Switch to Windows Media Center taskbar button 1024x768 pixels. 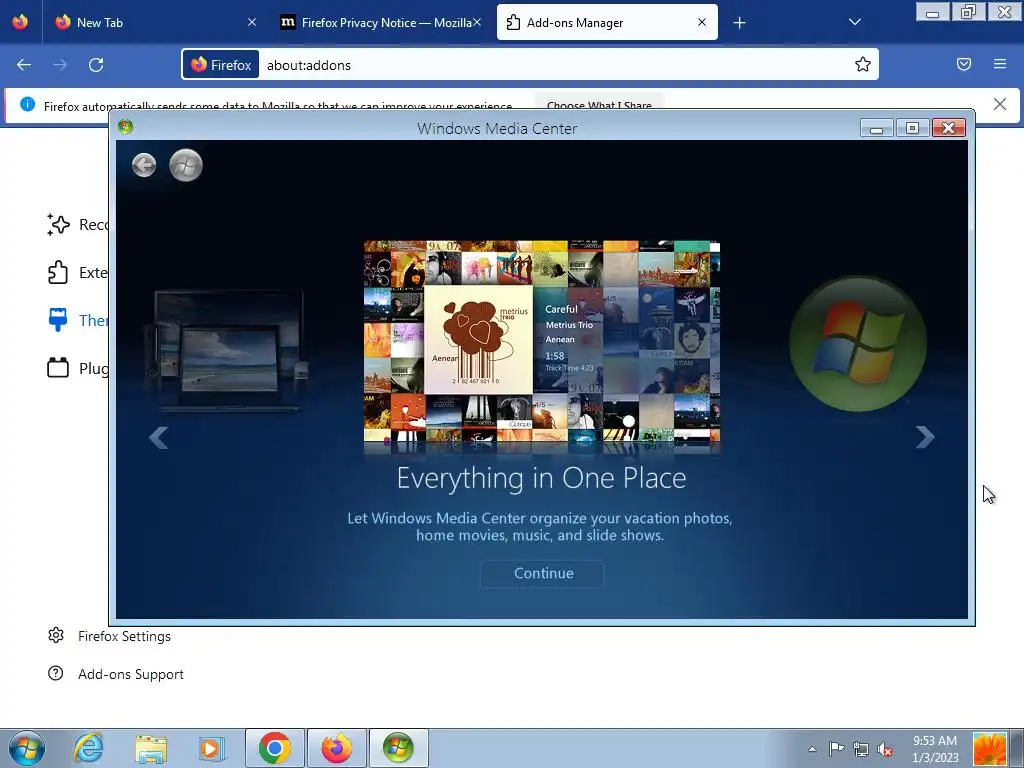[x=398, y=748]
